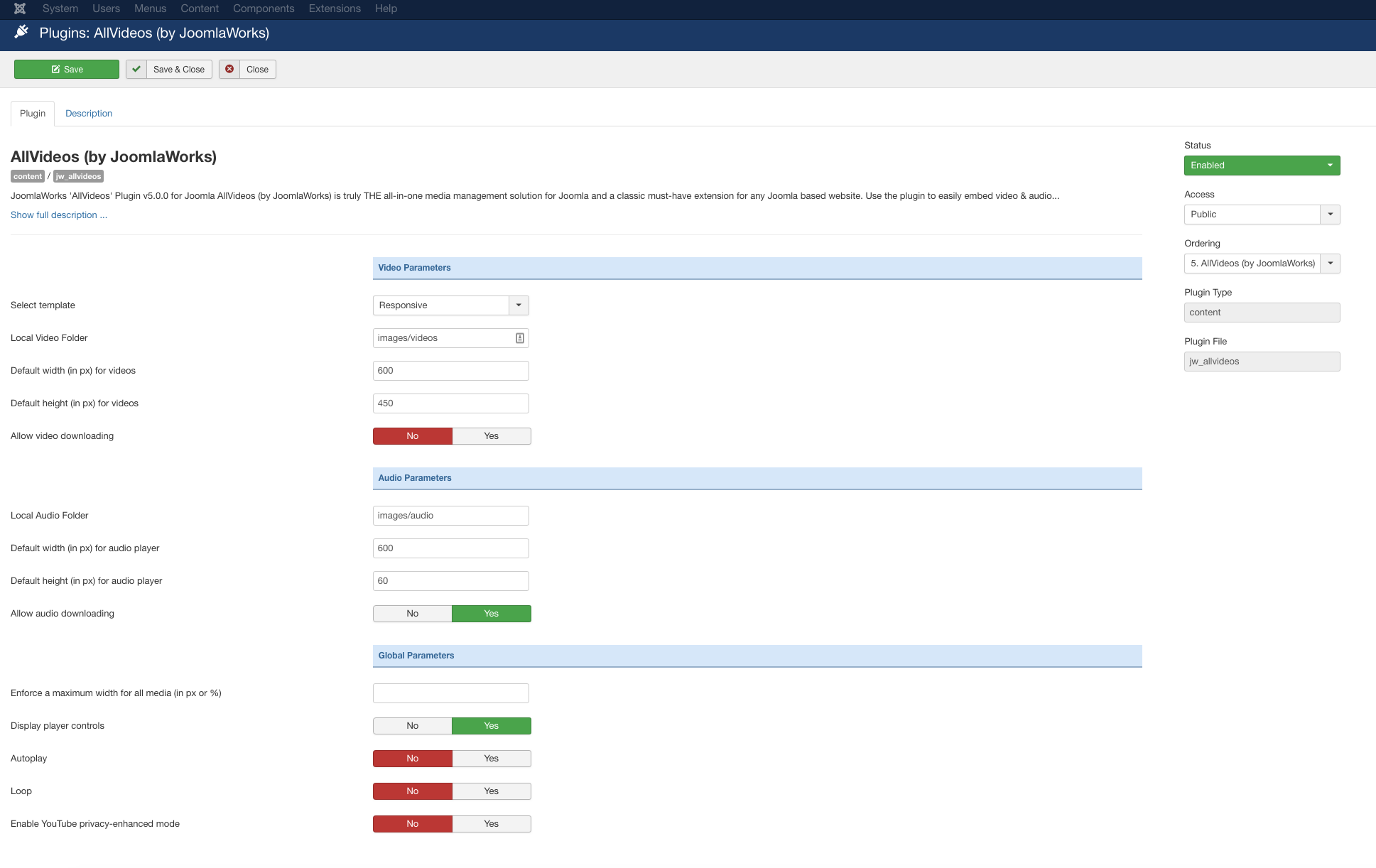Click the Enforce maximum width input field

click(x=451, y=693)
